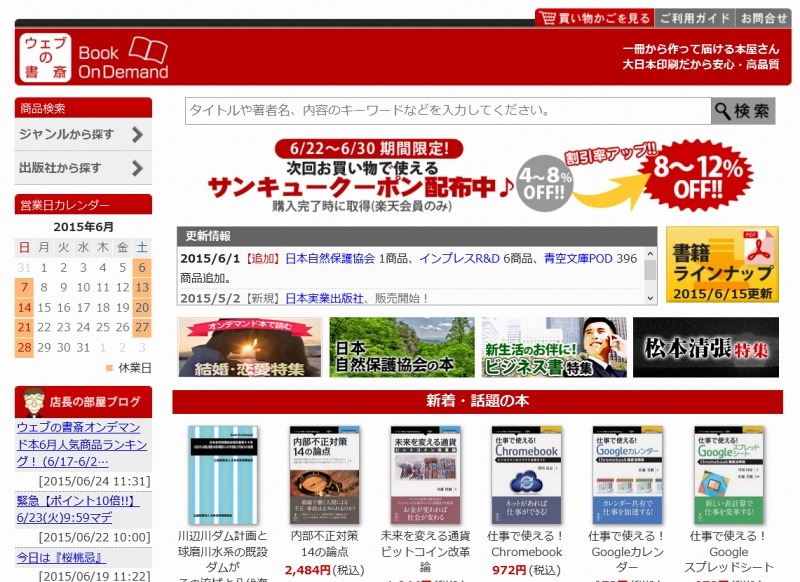Click the 2015年6月 calendar heading
800x582 pixels.
coord(83,227)
